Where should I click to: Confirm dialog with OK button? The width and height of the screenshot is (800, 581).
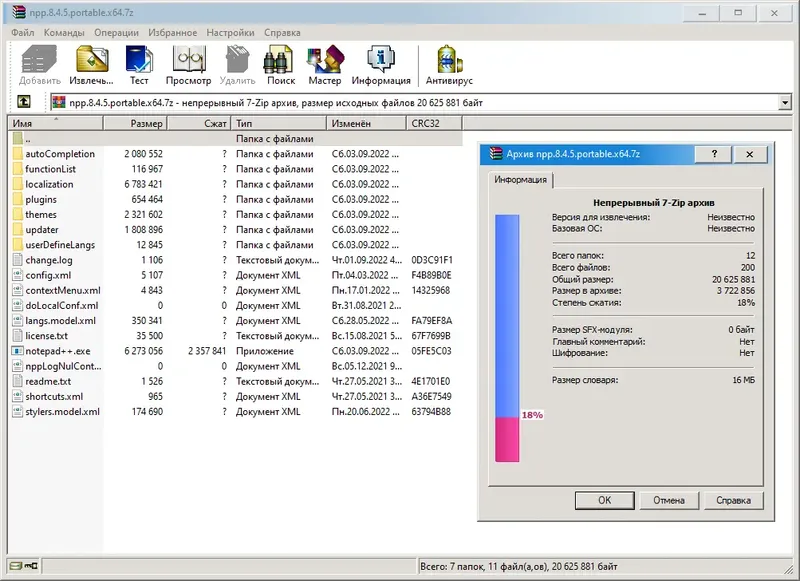605,500
